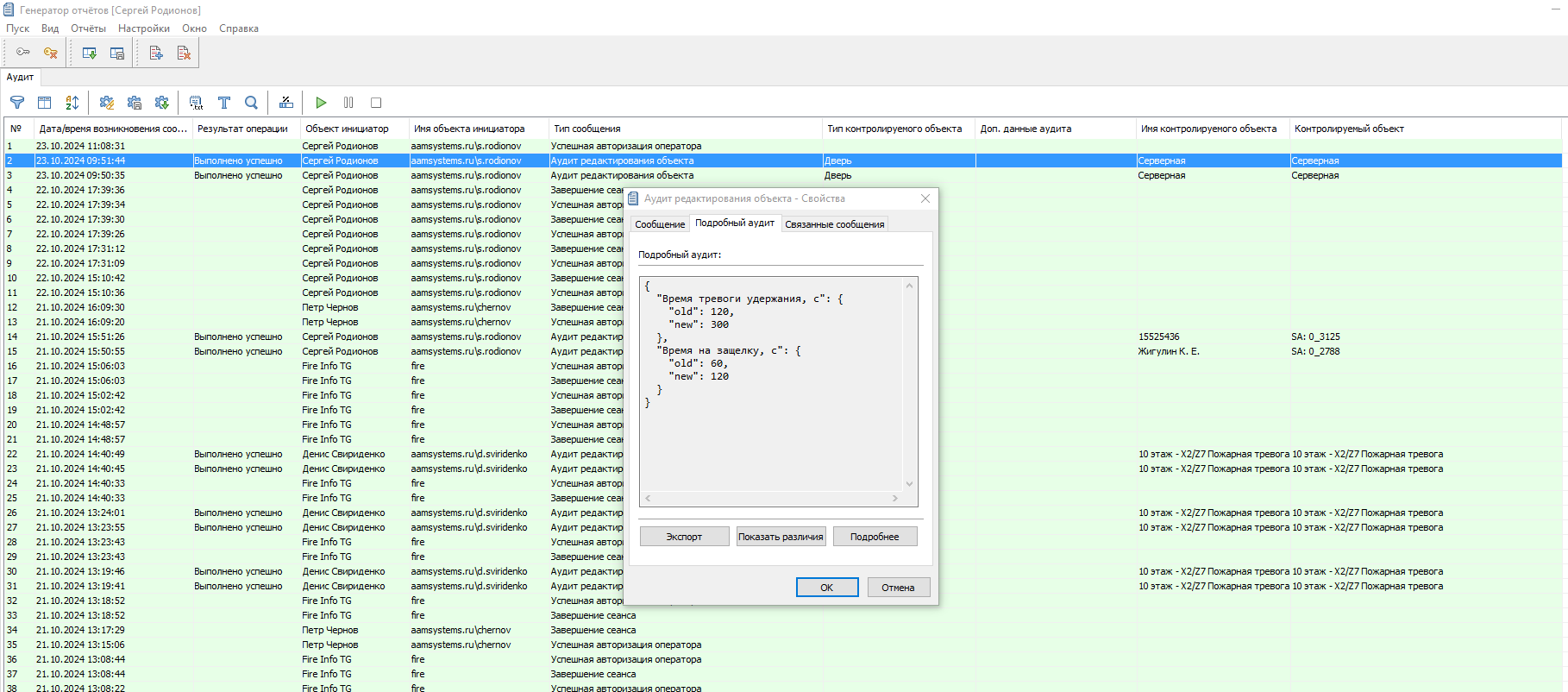Select row with date 23.10.2024 11:08:31
This screenshot has width=1568, height=692.
pos(783,146)
